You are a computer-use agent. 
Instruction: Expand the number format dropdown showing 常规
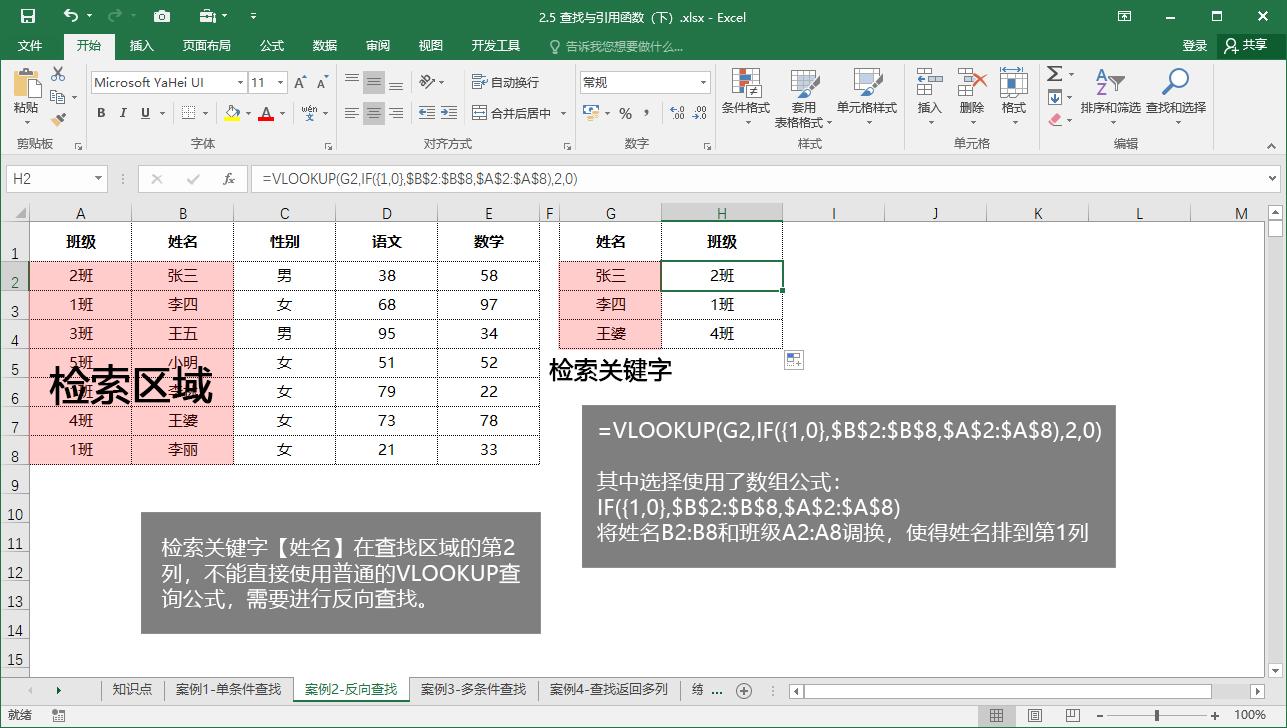click(703, 81)
